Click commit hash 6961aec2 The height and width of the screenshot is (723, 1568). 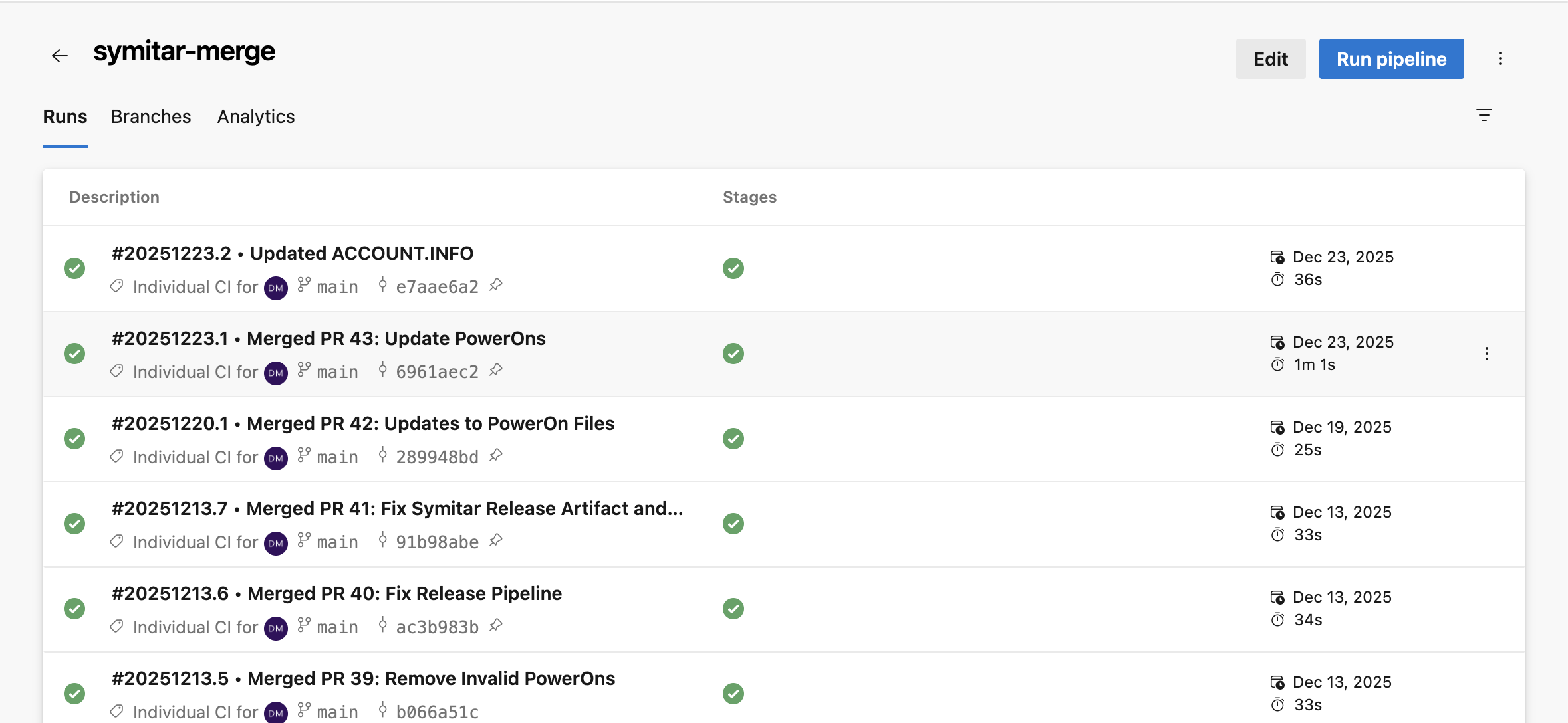[x=437, y=372]
